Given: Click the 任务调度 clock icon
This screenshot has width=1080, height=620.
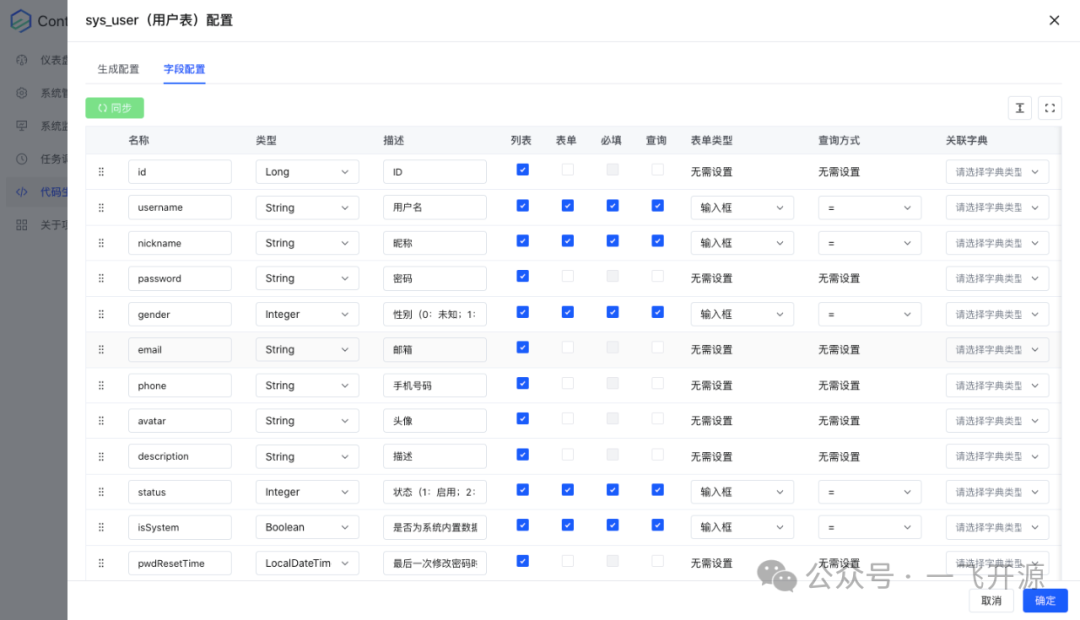Looking at the screenshot, I should pyautogui.click(x=22, y=158).
